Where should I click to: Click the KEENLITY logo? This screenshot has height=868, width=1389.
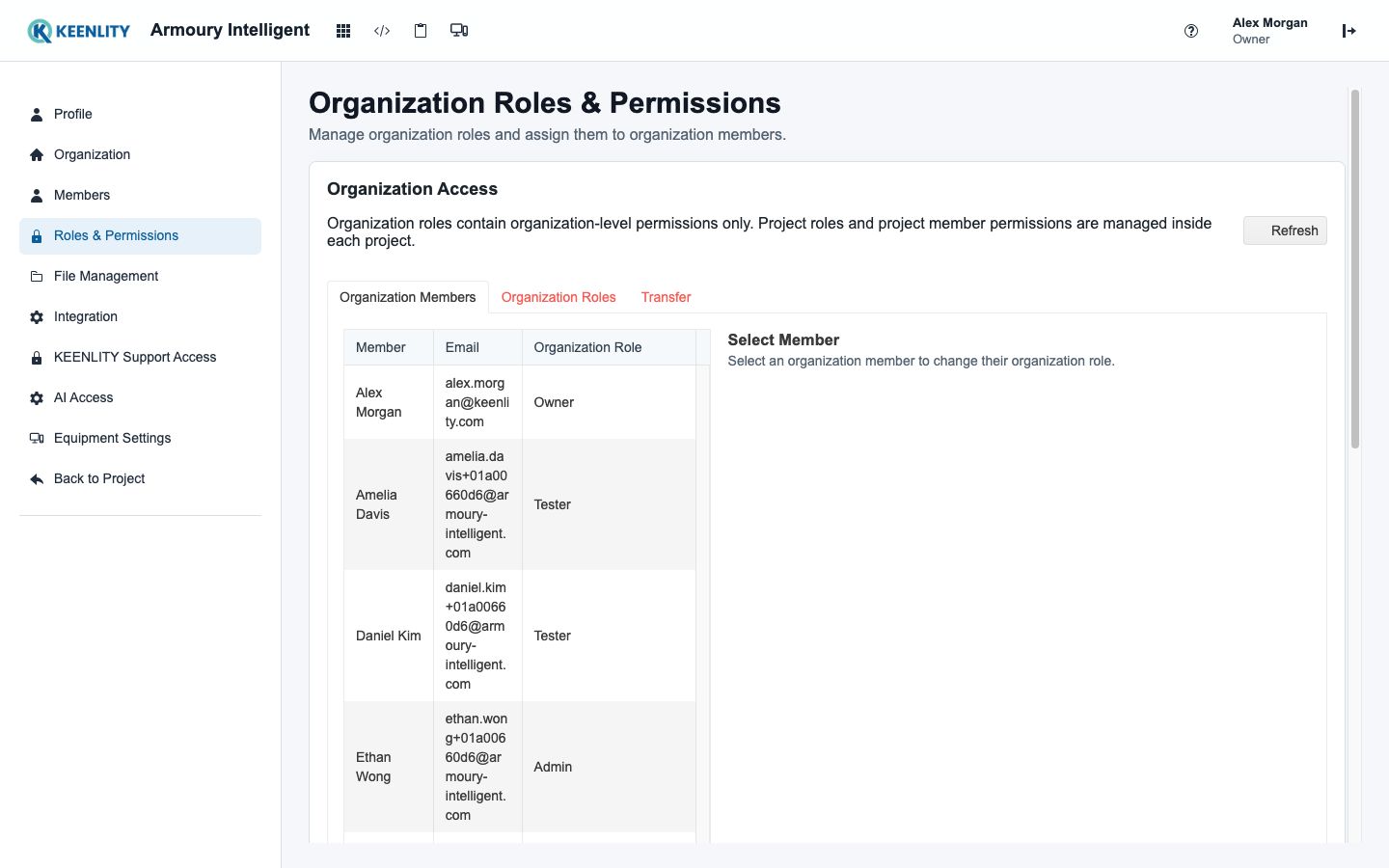79,31
